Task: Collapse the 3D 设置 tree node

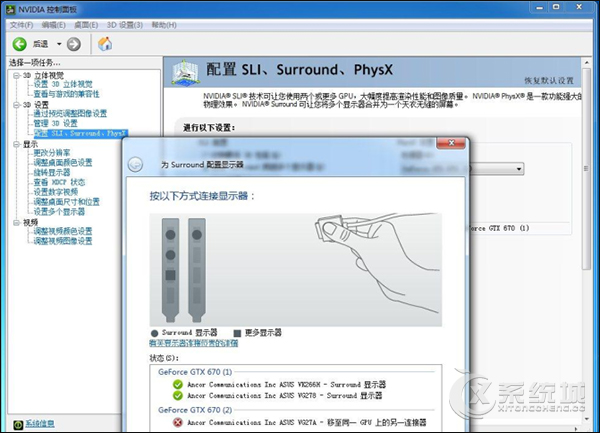Action: click(16, 104)
